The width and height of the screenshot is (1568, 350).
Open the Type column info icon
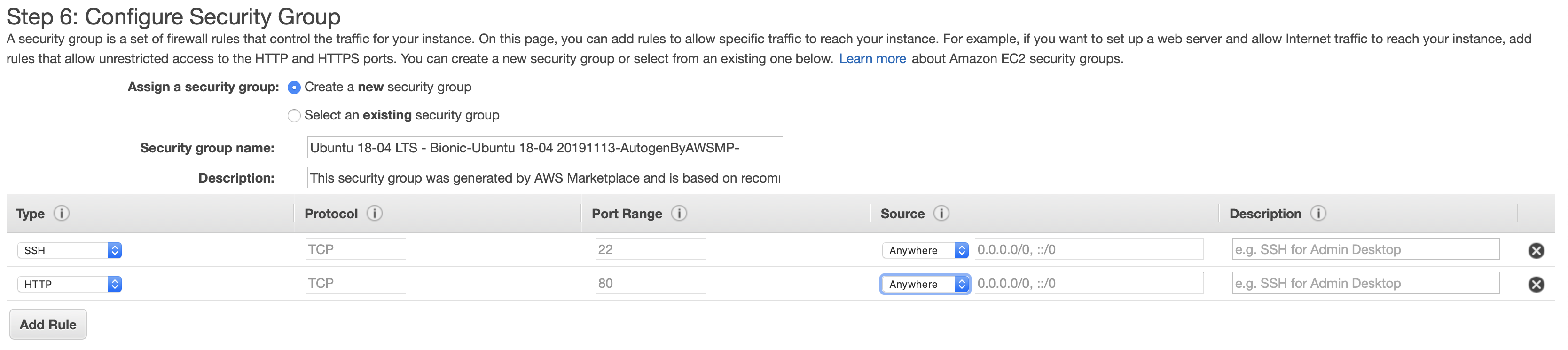coord(62,213)
